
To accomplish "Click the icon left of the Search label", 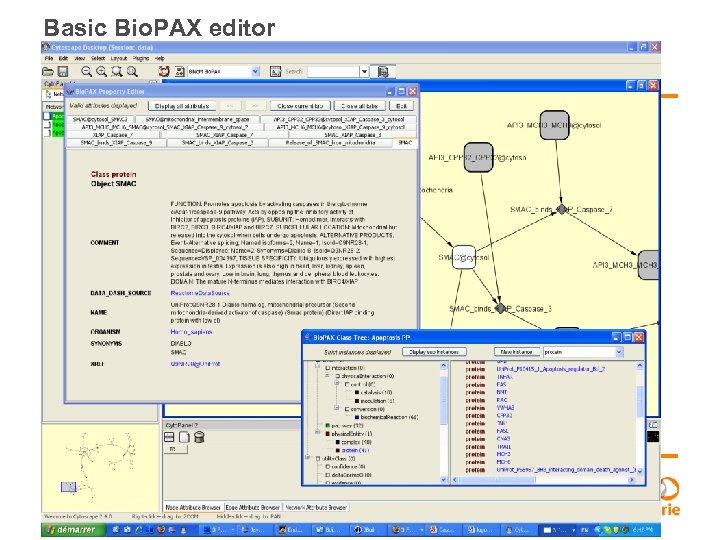I will (276, 72).
